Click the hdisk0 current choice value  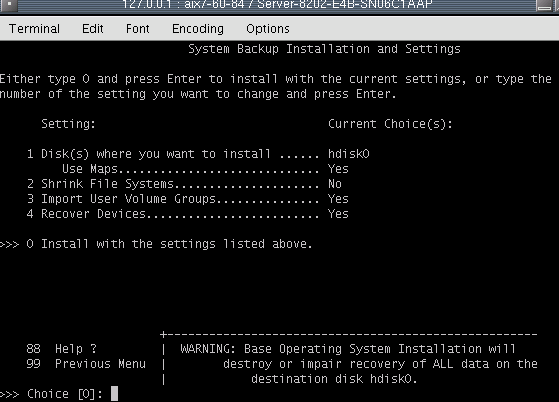(349, 154)
